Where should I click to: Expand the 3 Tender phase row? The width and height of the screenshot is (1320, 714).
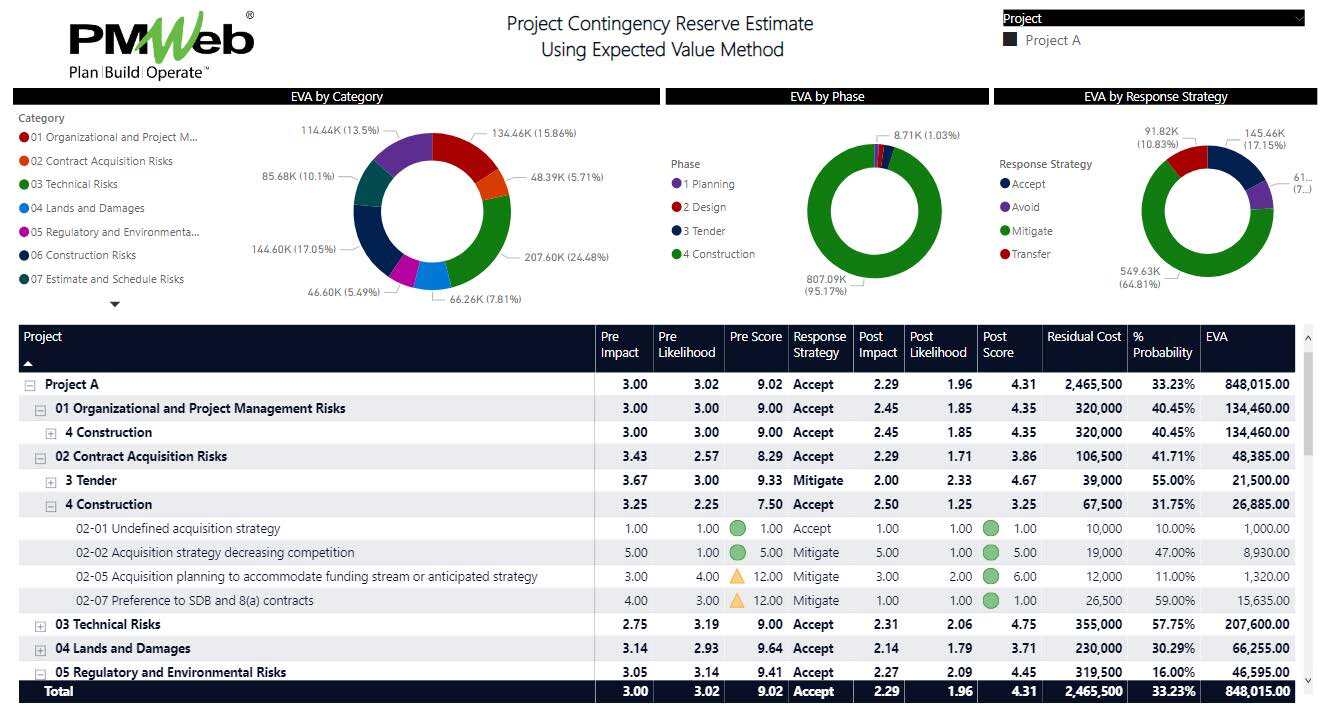(50, 481)
